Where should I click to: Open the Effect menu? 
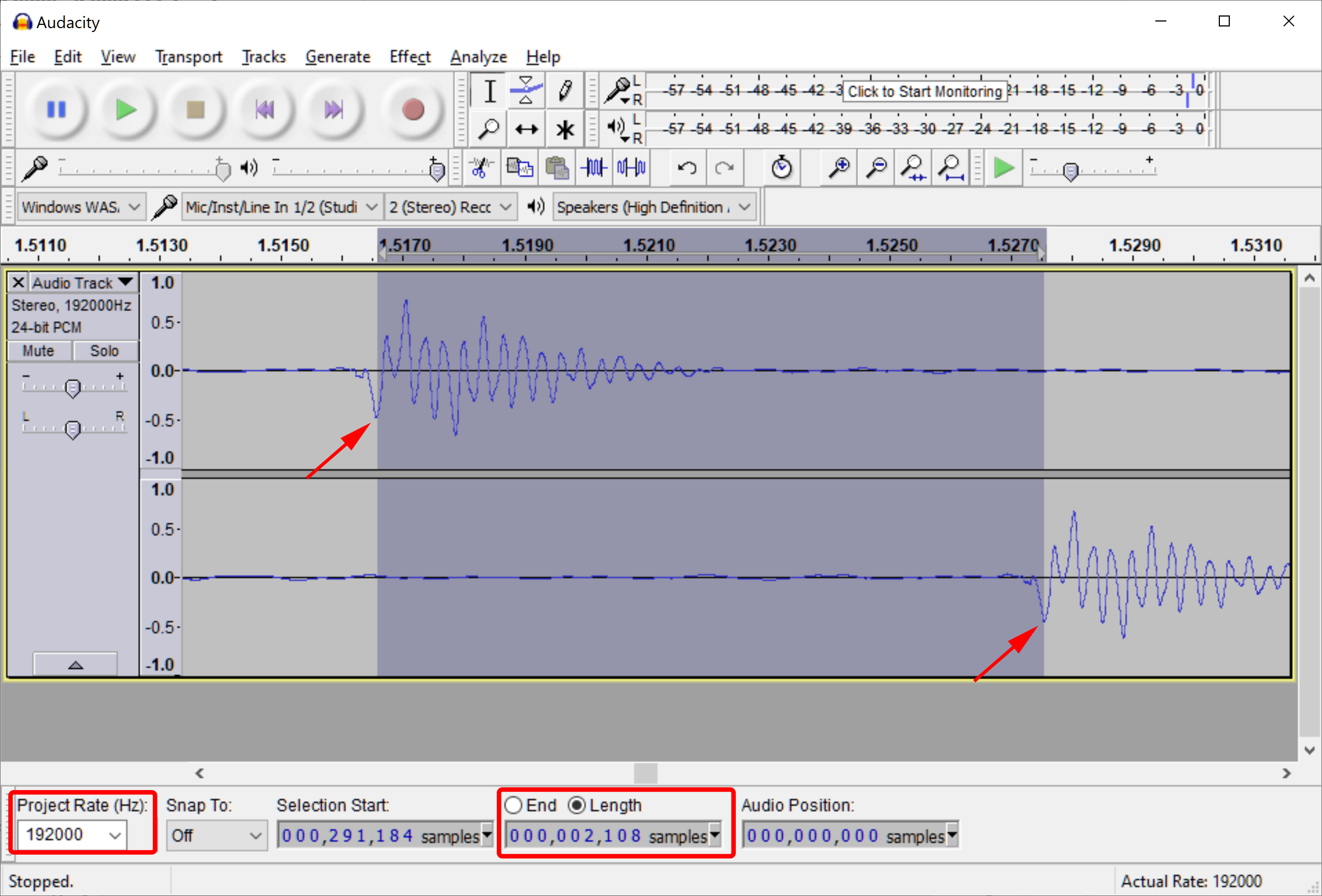(x=410, y=56)
